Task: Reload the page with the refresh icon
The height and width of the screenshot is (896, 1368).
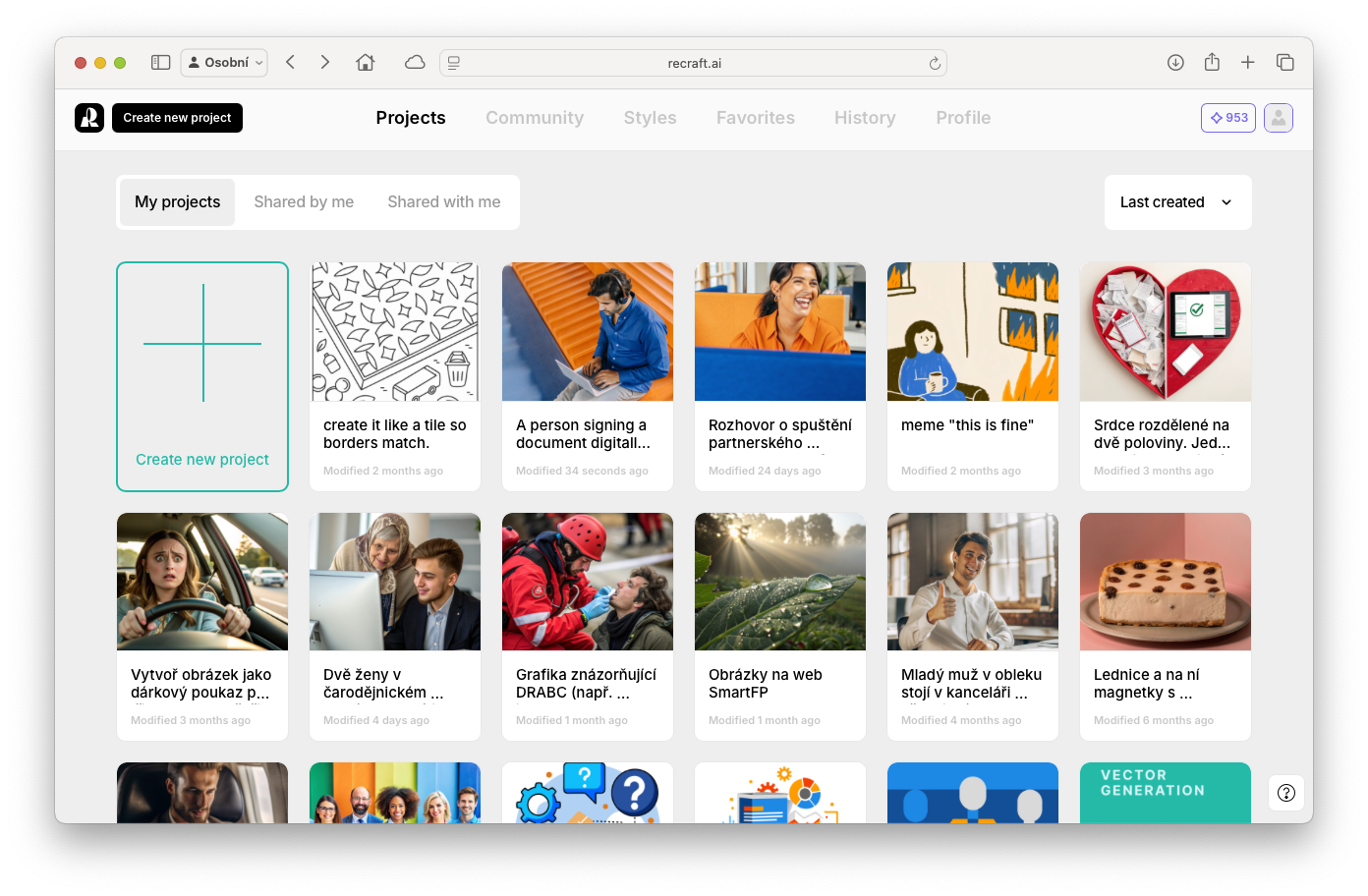Action: pyautogui.click(x=935, y=63)
